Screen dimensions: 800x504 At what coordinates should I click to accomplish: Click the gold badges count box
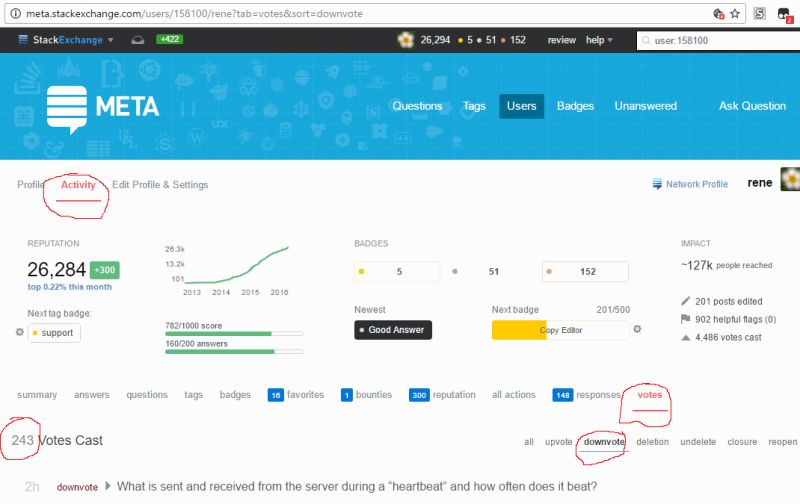point(397,271)
